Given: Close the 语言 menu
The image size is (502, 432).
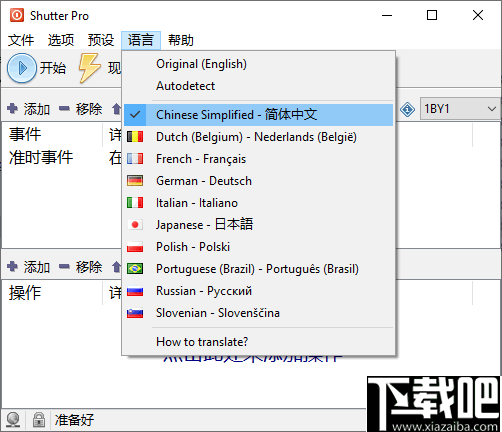Looking at the screenshot, I should 141,40.
